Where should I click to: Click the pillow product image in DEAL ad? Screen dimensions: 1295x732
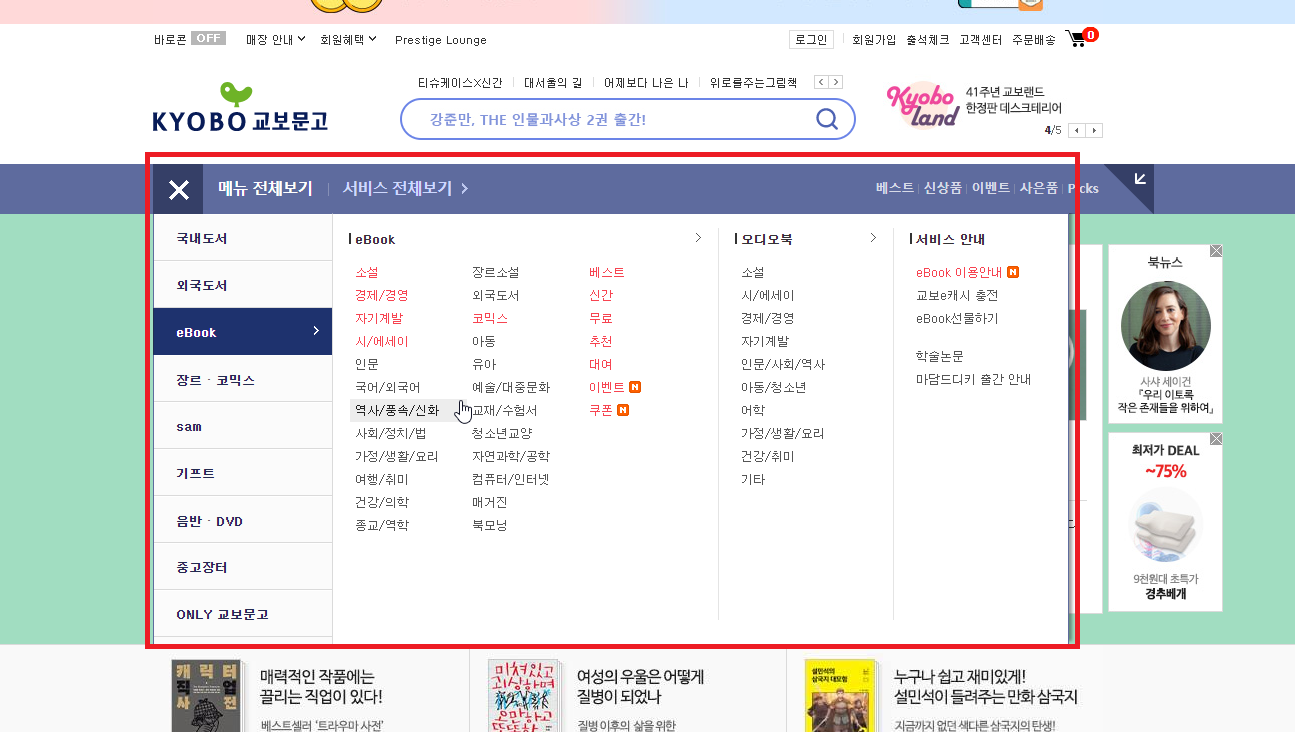(1165, 524)
